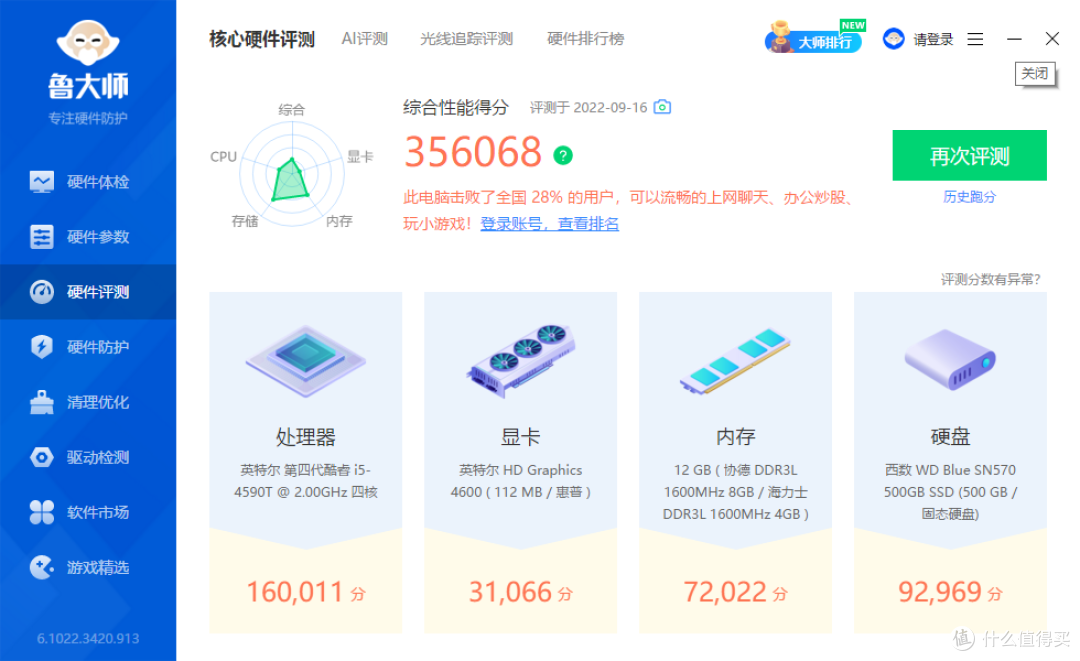Open 大师排行 trophy ranking

810,38
